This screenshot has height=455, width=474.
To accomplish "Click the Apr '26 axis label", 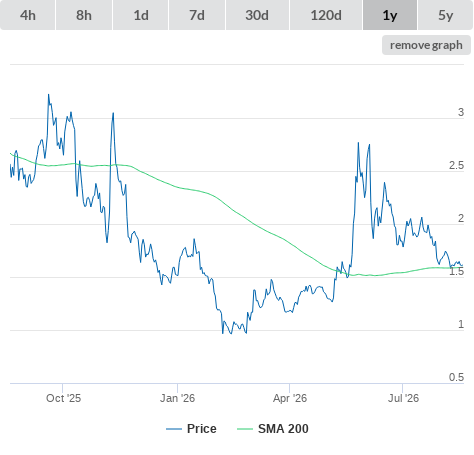I will pyautogui.click(x=290, y=398).
